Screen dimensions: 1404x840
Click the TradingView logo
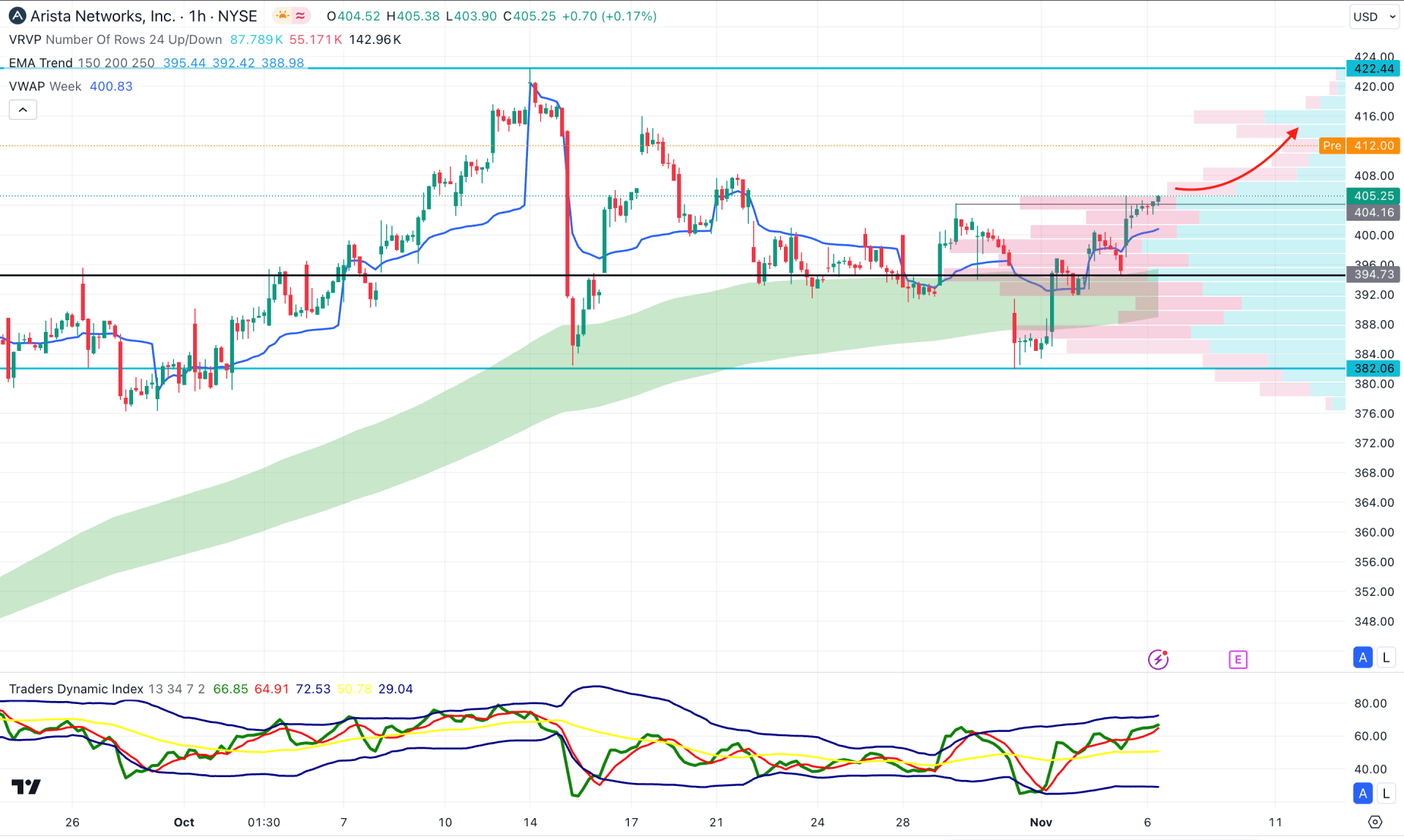tap(26, 787)
